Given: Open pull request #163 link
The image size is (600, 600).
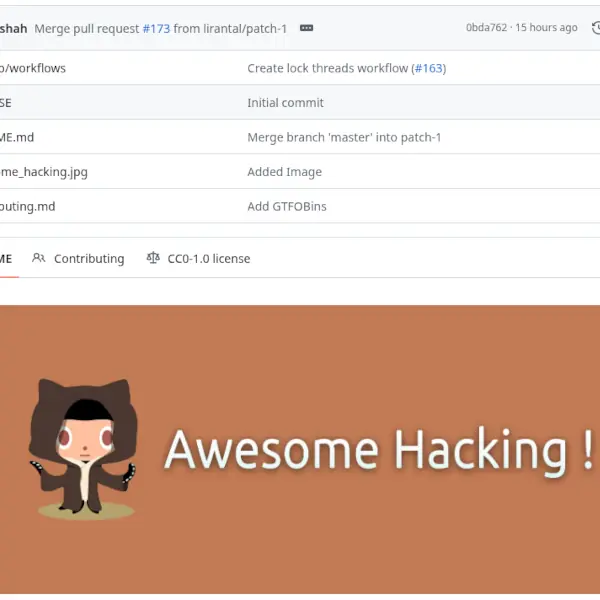Looking at the screenshot, I should (429, 68).
